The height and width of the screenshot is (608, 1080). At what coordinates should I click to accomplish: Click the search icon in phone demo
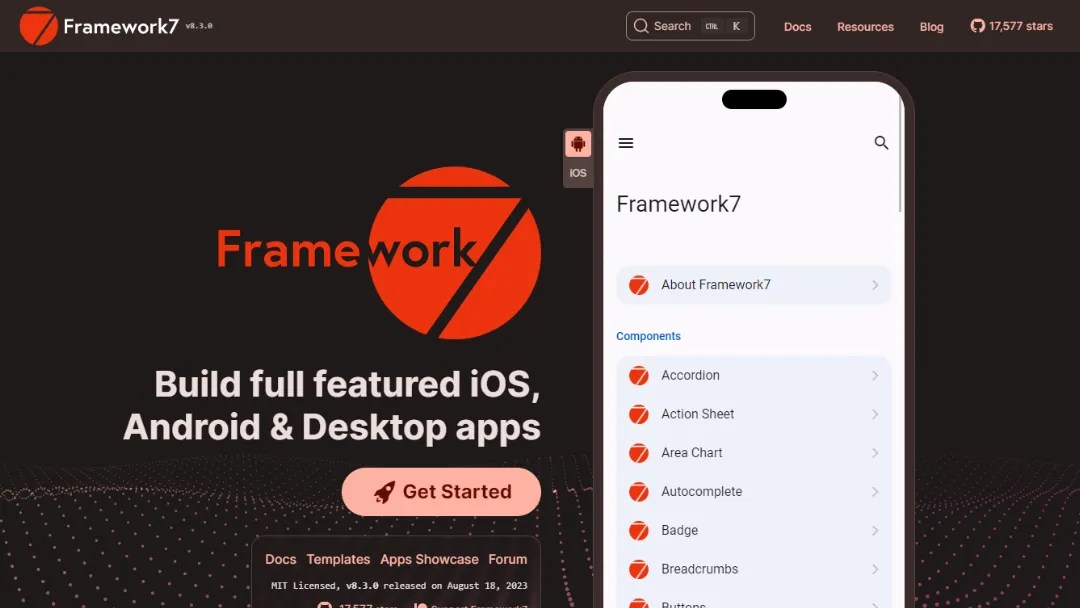[x=881, y=143]
